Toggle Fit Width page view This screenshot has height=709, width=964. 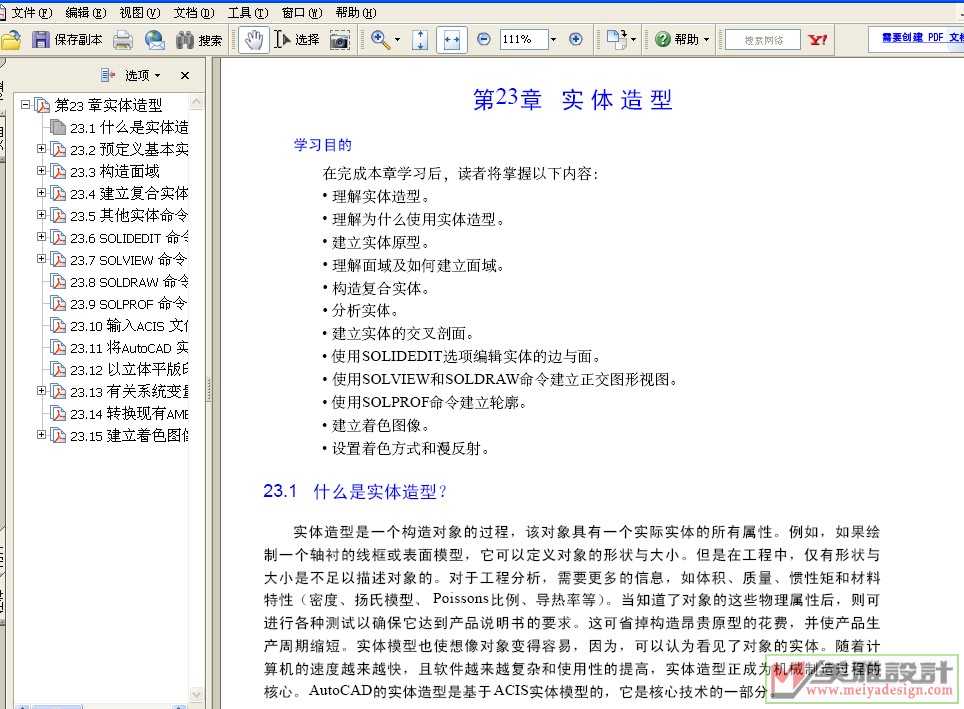[452, 40]
